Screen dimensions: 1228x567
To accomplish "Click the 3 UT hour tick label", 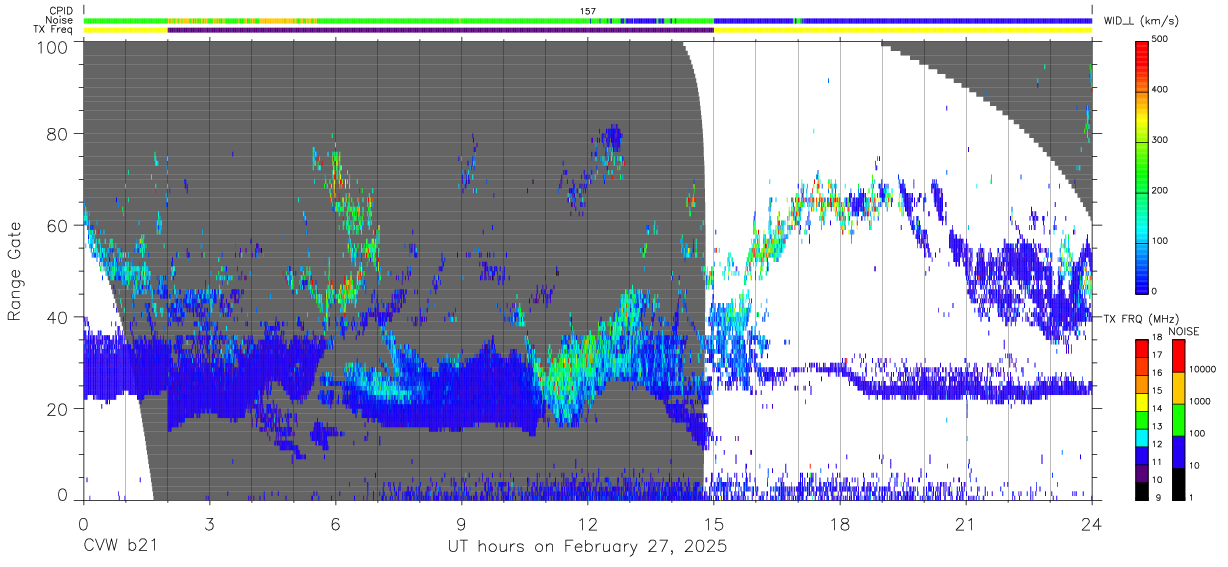I will 209,523.
